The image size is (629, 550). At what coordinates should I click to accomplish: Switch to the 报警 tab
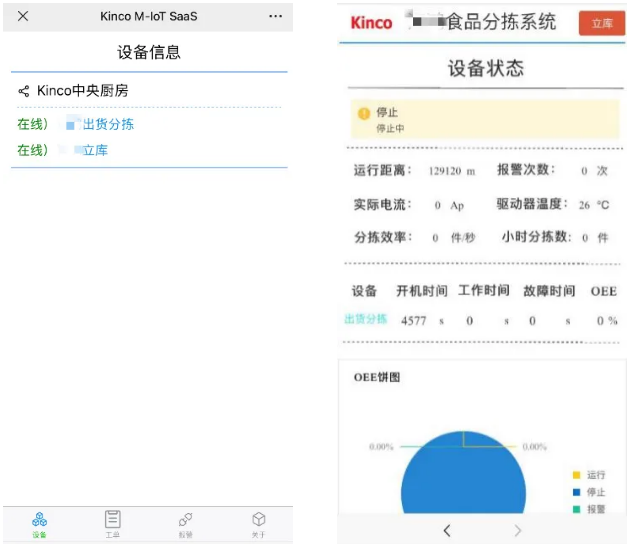(185, 519)
